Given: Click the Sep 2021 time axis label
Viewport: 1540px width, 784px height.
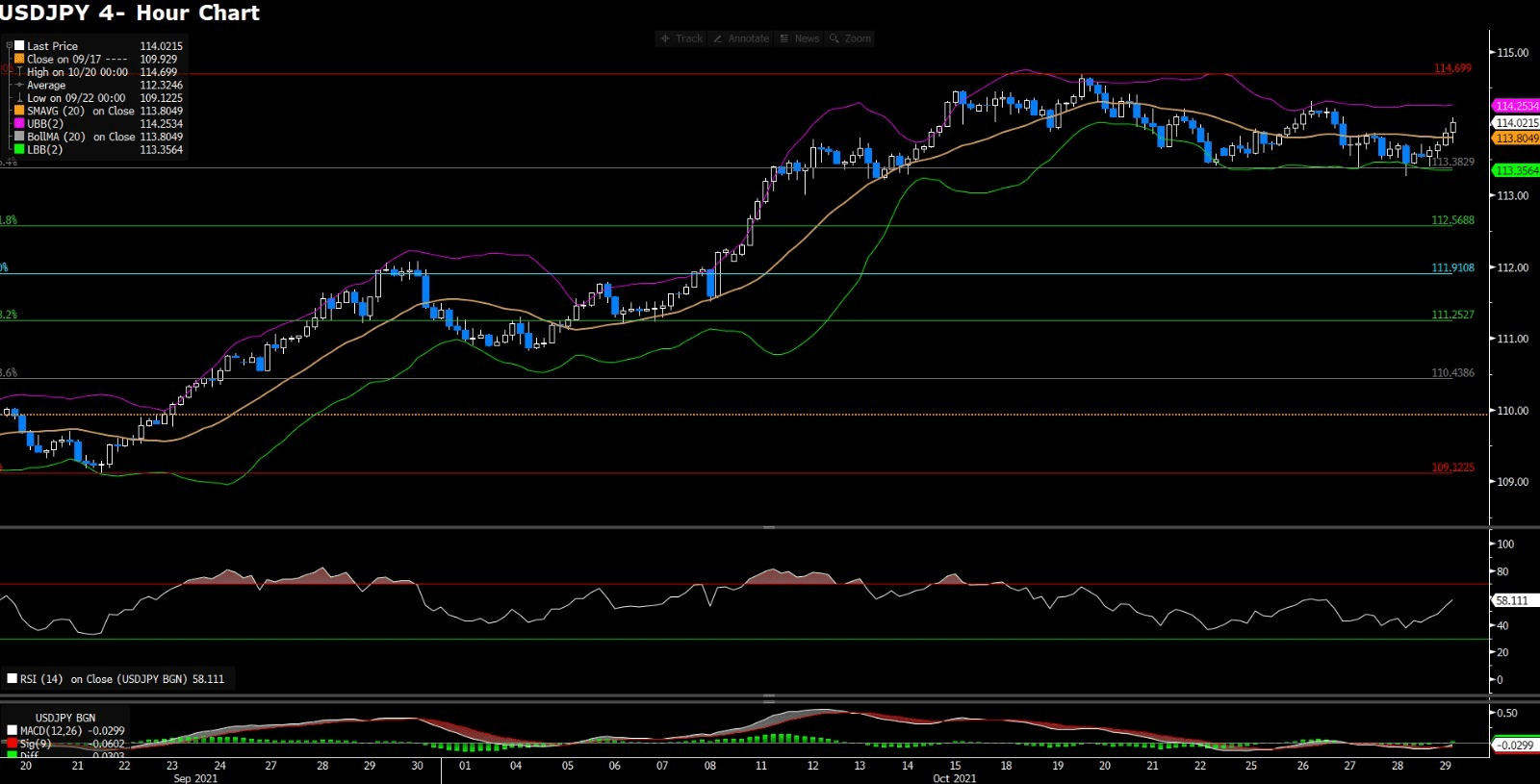Looking at the screenshot, I should (x=195, y=778).
